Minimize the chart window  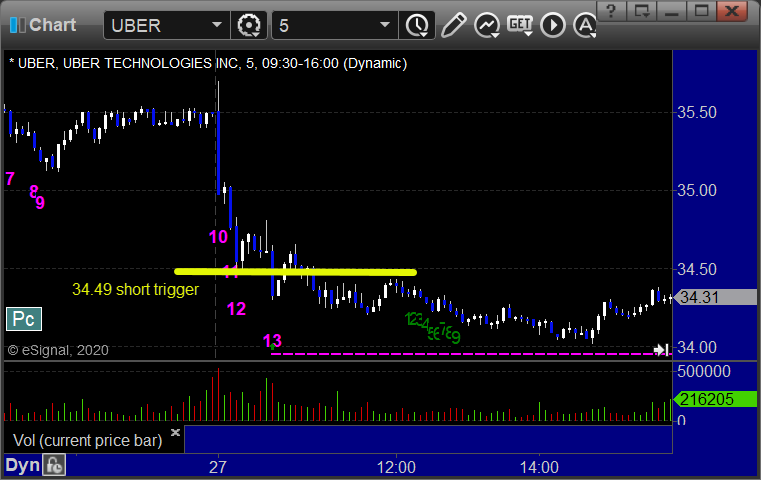coord(672,11)
